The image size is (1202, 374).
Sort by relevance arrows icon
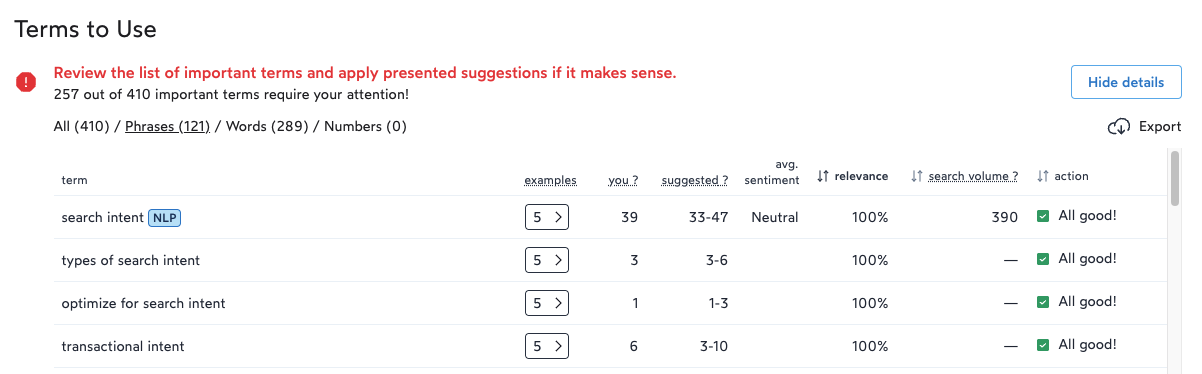[822, 176]
